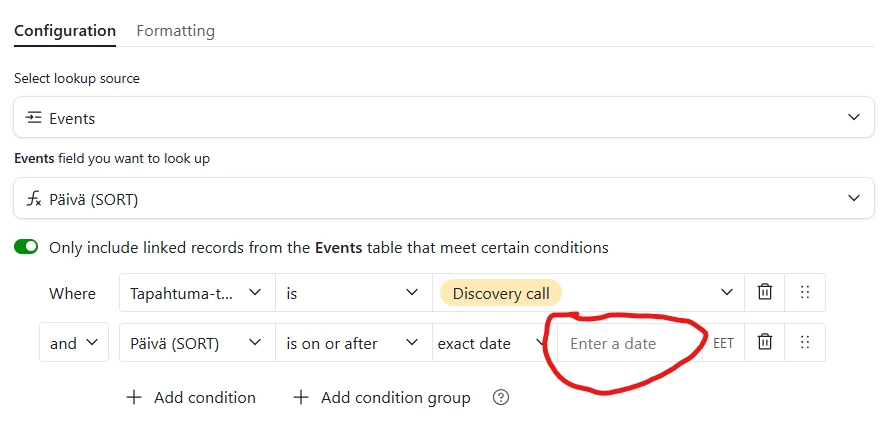
Task: Grab the drag handle on Discovery call condition row
Action: tap(804, 292)
